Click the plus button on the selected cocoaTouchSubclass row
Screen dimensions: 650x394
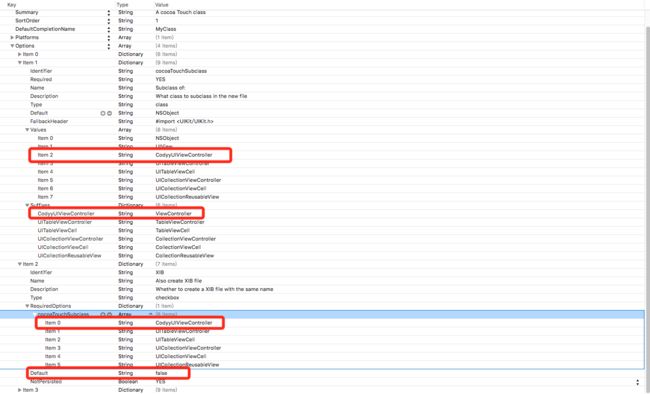tap(103, 314)
